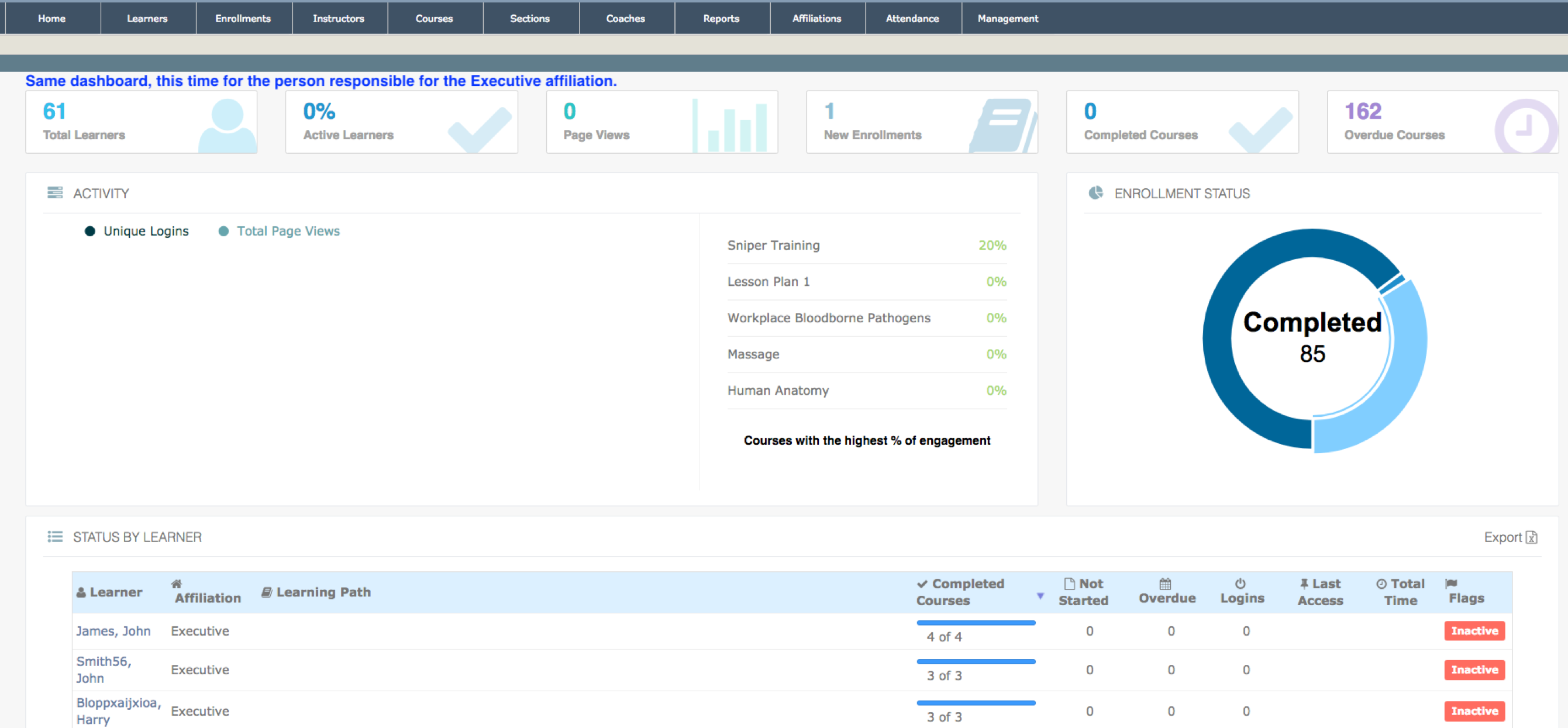1568x728 pixels.
Task: Click the Overdue Courses clock icon
Action: 1525,126
